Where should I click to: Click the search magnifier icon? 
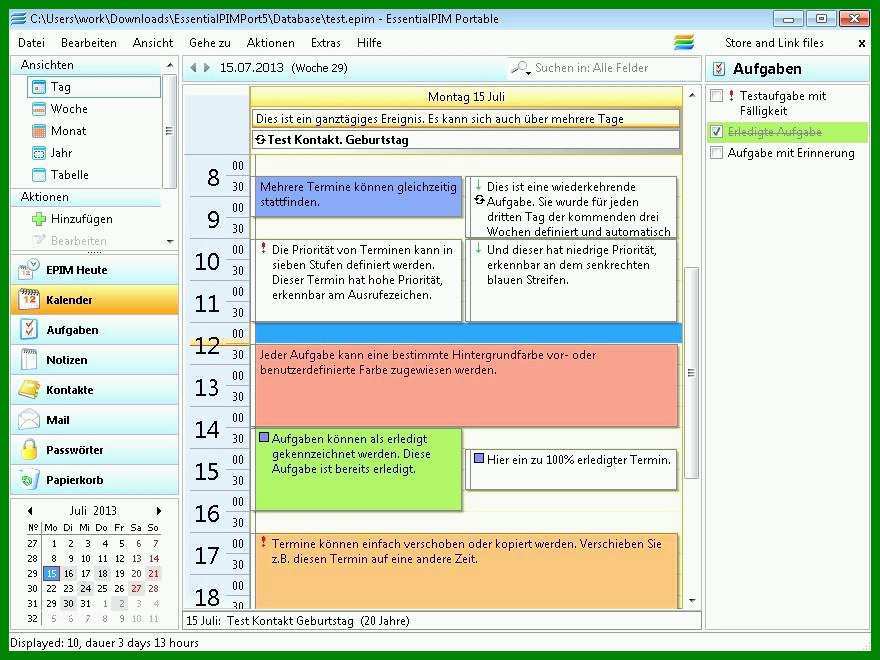(519, 67)
